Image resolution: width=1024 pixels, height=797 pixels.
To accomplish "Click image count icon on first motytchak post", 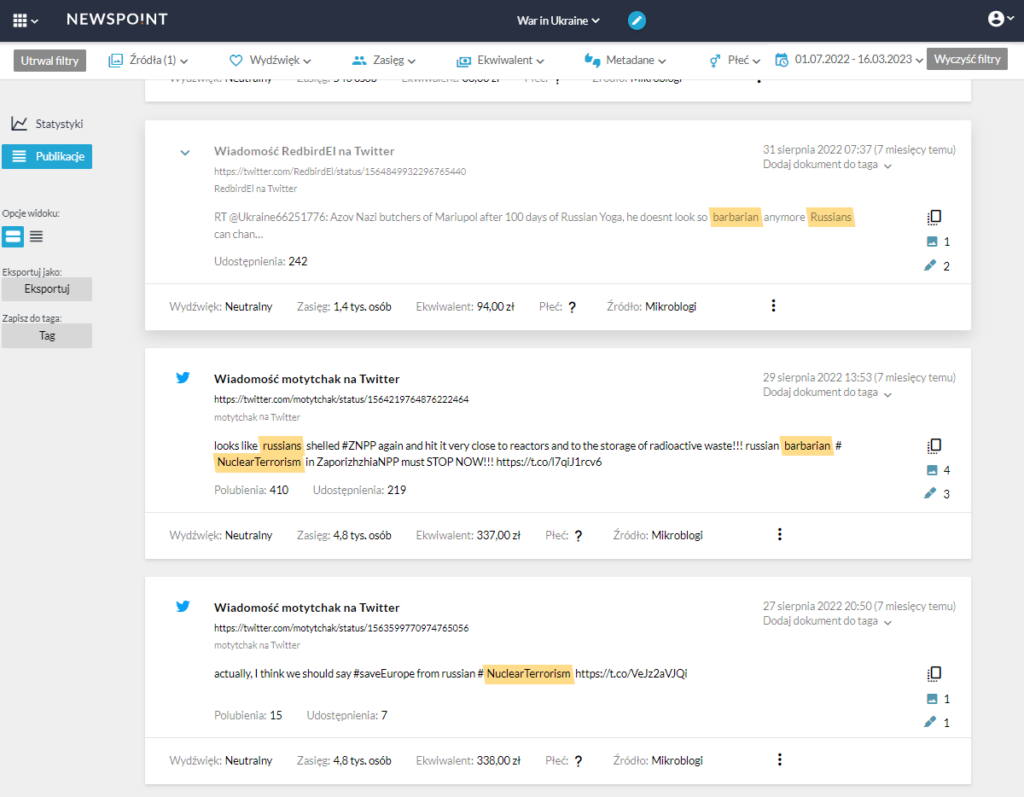I will 932,470.
